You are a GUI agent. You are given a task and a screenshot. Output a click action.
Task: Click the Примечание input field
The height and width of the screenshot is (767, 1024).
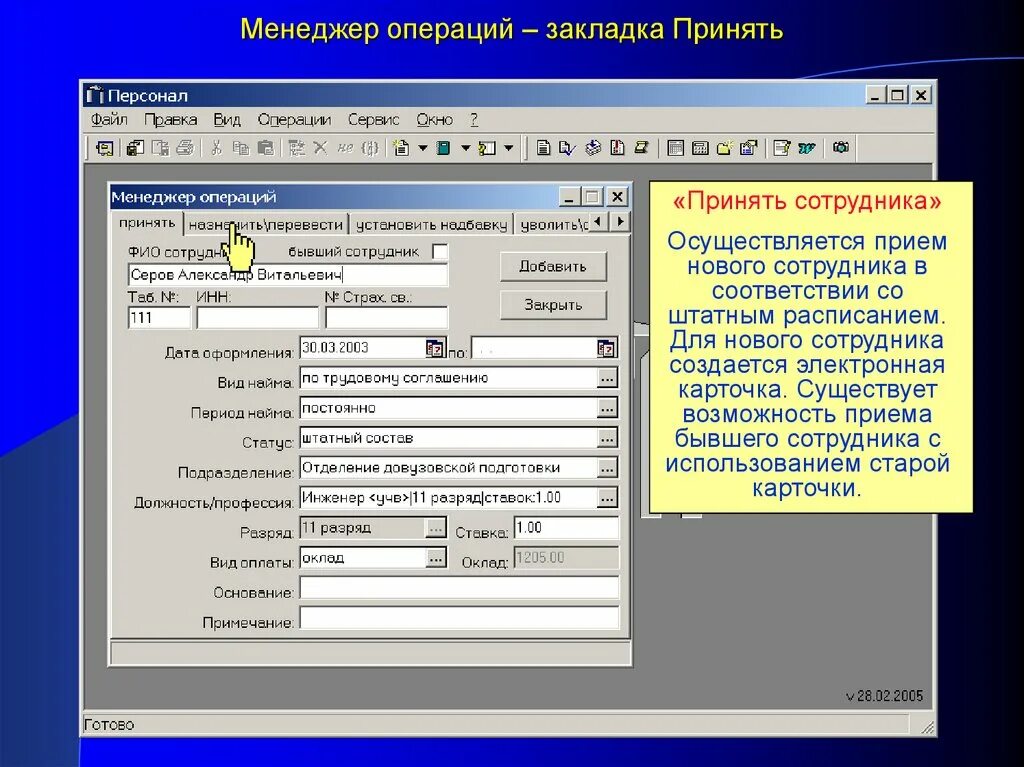coord(459,618)
